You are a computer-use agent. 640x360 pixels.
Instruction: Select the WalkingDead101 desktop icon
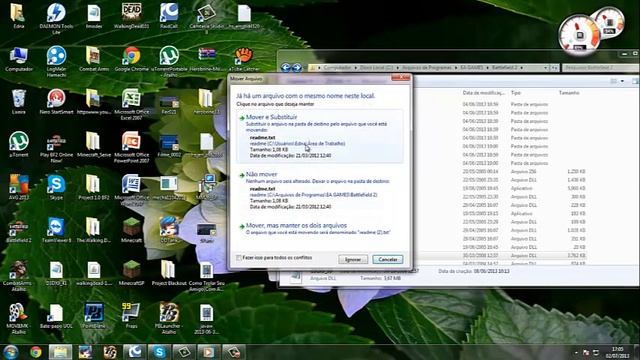(131, 16)
